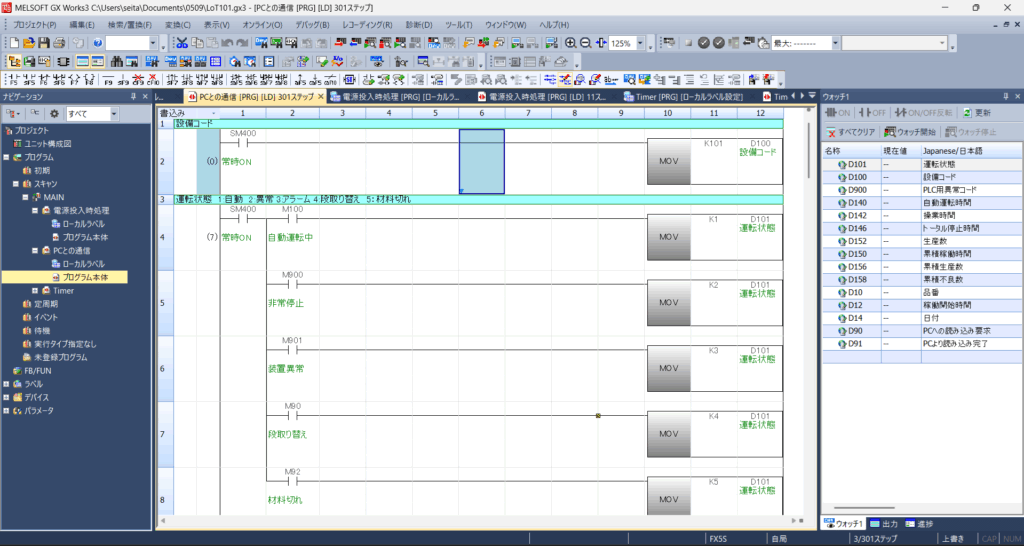
Task: Click the navigation panel settings gear icon
Action: pyautogui.click(x=54, y=114)
